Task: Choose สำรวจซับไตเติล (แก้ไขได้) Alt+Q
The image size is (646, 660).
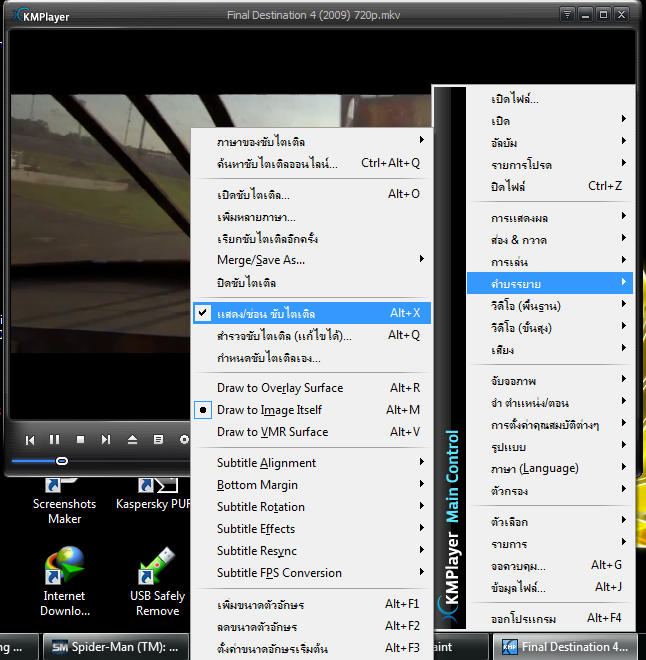Action: click(x=312, y=335)
